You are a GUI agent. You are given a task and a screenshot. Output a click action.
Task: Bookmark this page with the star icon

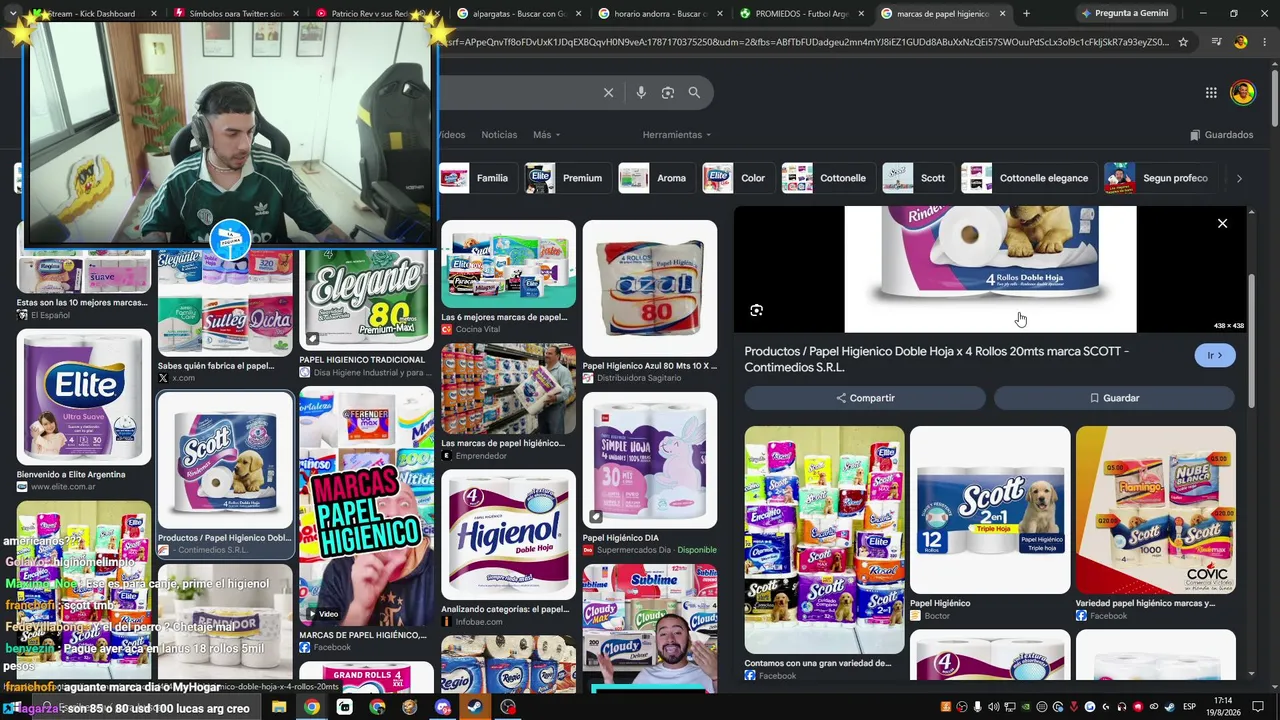pos(1183,42)
